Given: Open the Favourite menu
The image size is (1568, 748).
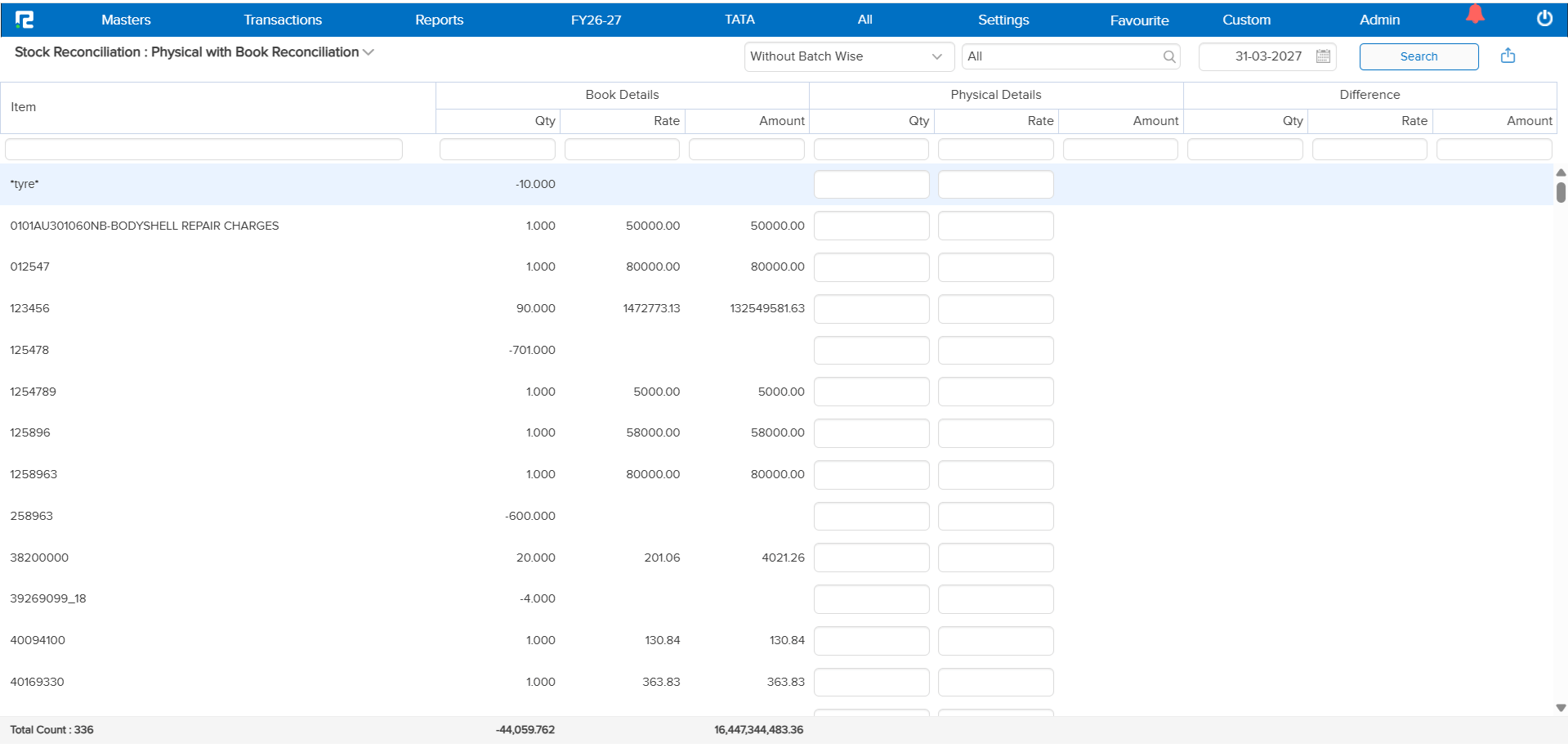Looking at the screenshot, I should click(x=1139, y=20).
